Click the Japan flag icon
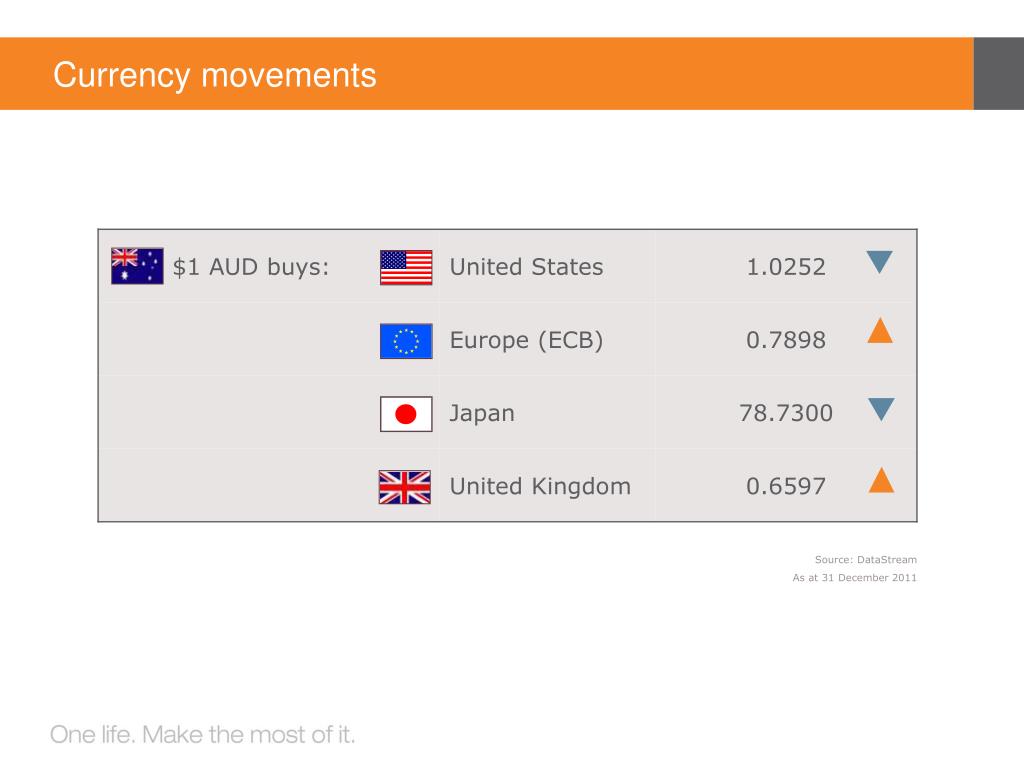Viewport: 1024px width, 768px height. pos(406,414)
